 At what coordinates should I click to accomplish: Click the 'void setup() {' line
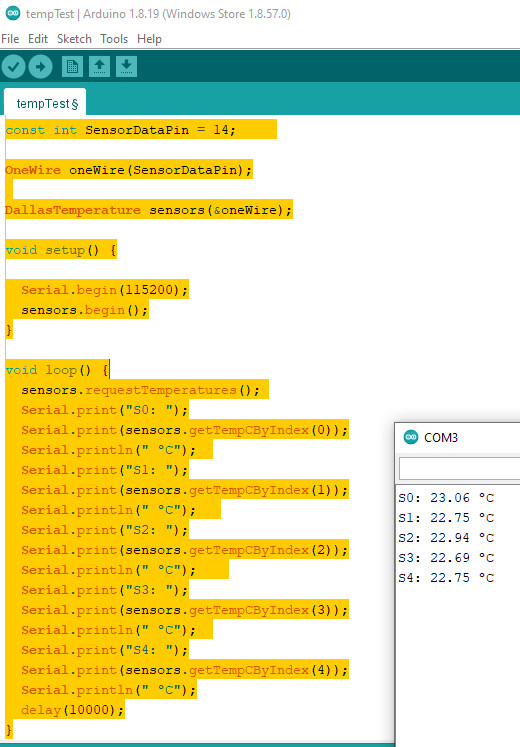(x=61, y=250)
